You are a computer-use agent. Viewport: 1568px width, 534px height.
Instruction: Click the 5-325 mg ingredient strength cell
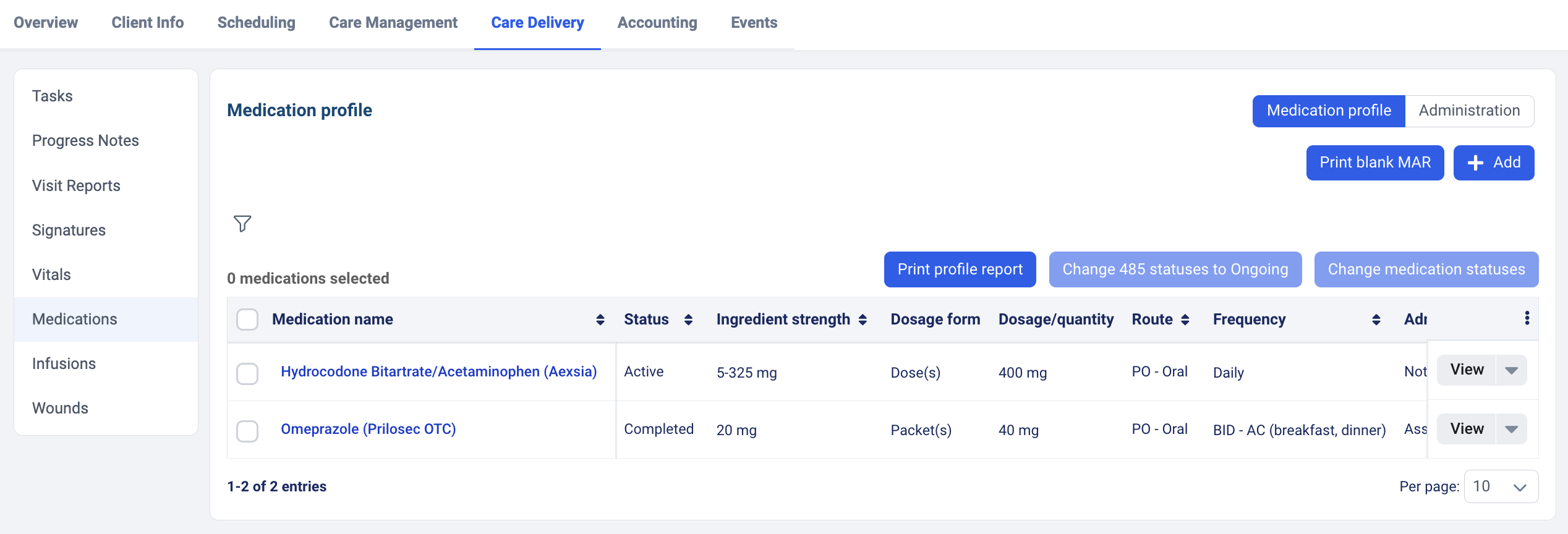746,373
